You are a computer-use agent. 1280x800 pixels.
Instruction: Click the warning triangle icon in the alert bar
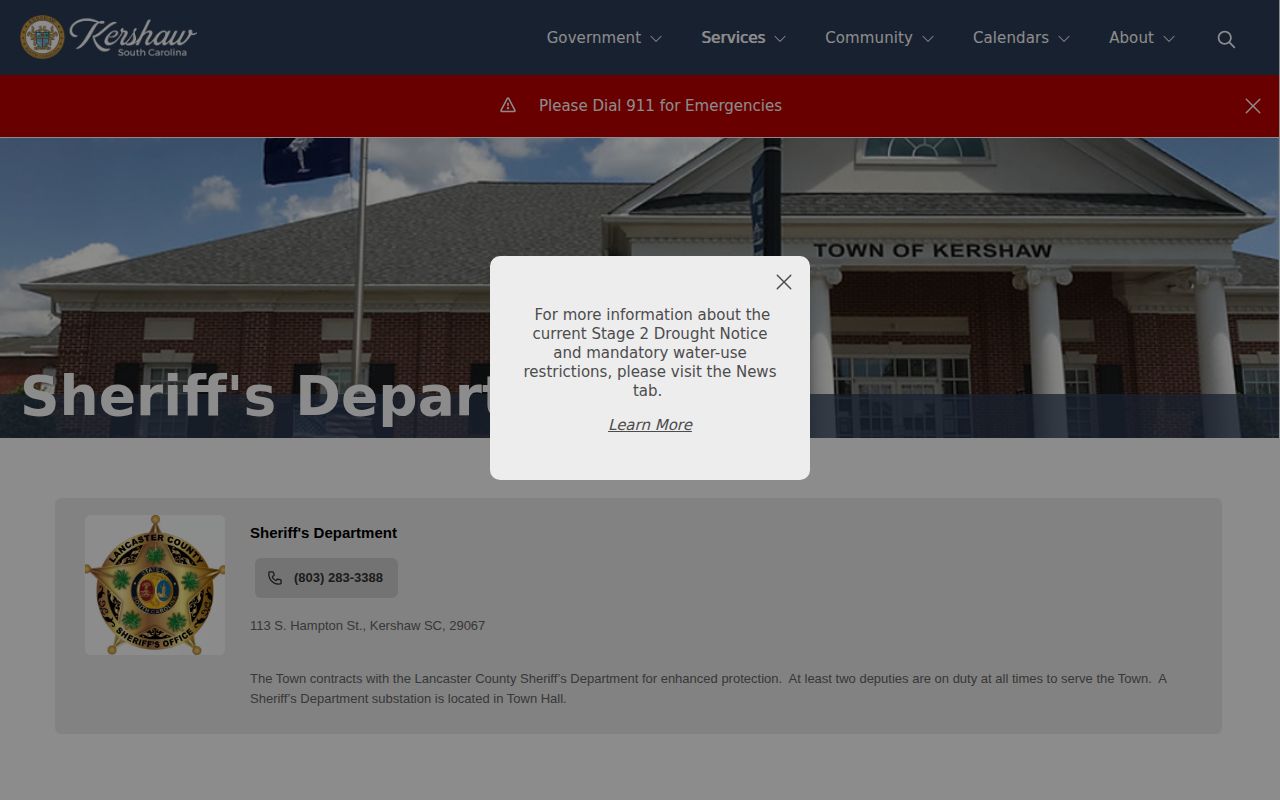[x=508, y=105]
